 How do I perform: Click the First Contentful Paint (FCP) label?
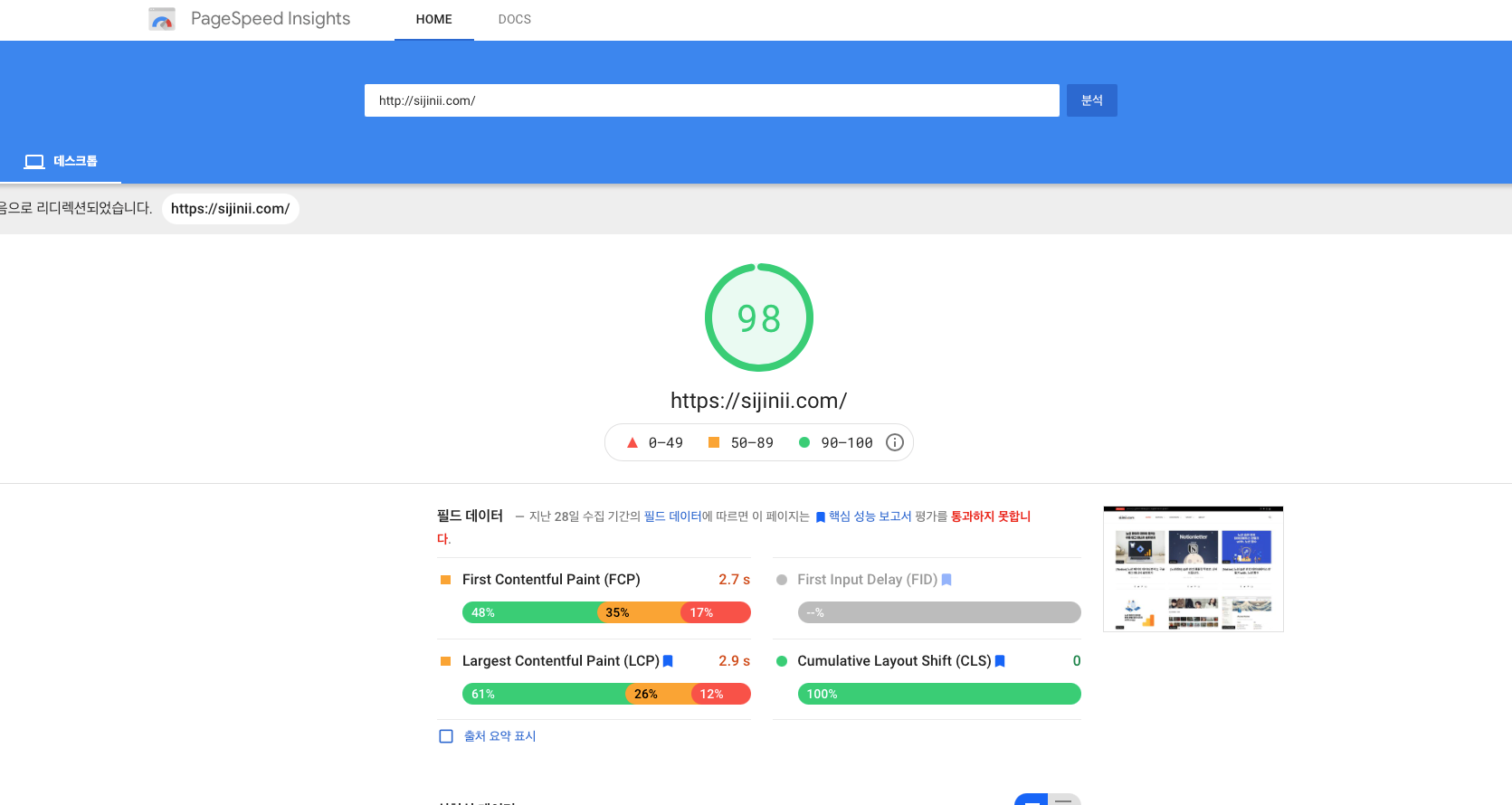pyautogui.click(x=551, y=580)
